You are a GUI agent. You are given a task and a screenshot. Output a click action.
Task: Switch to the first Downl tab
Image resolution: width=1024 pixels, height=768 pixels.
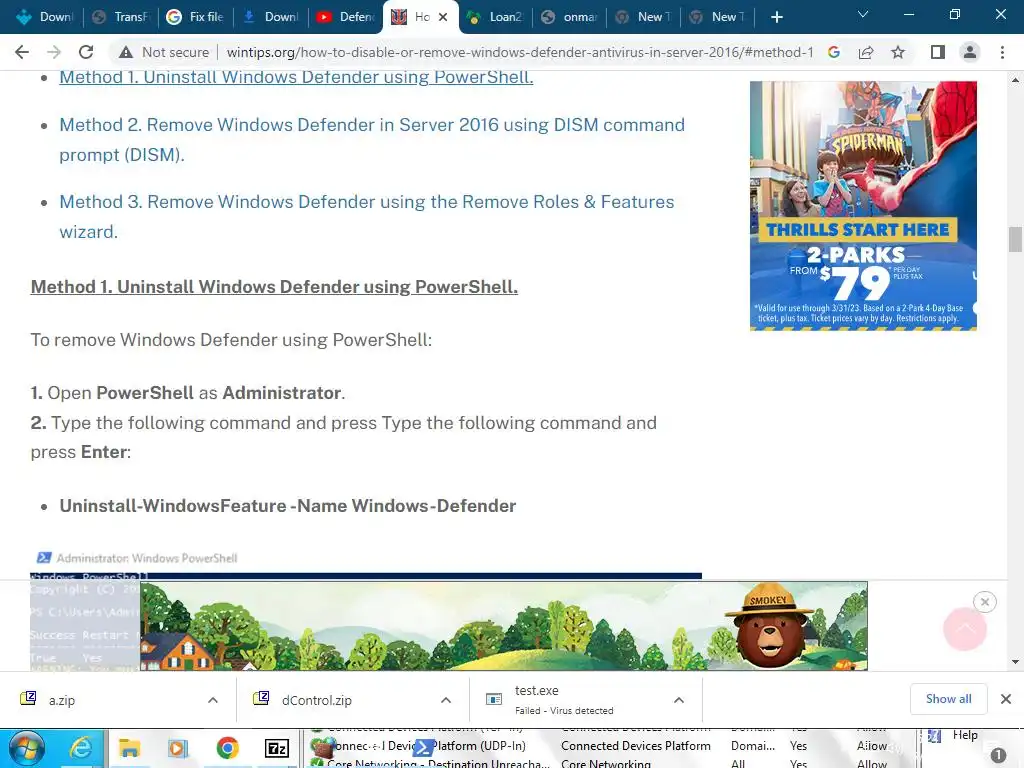click(44, 17)
